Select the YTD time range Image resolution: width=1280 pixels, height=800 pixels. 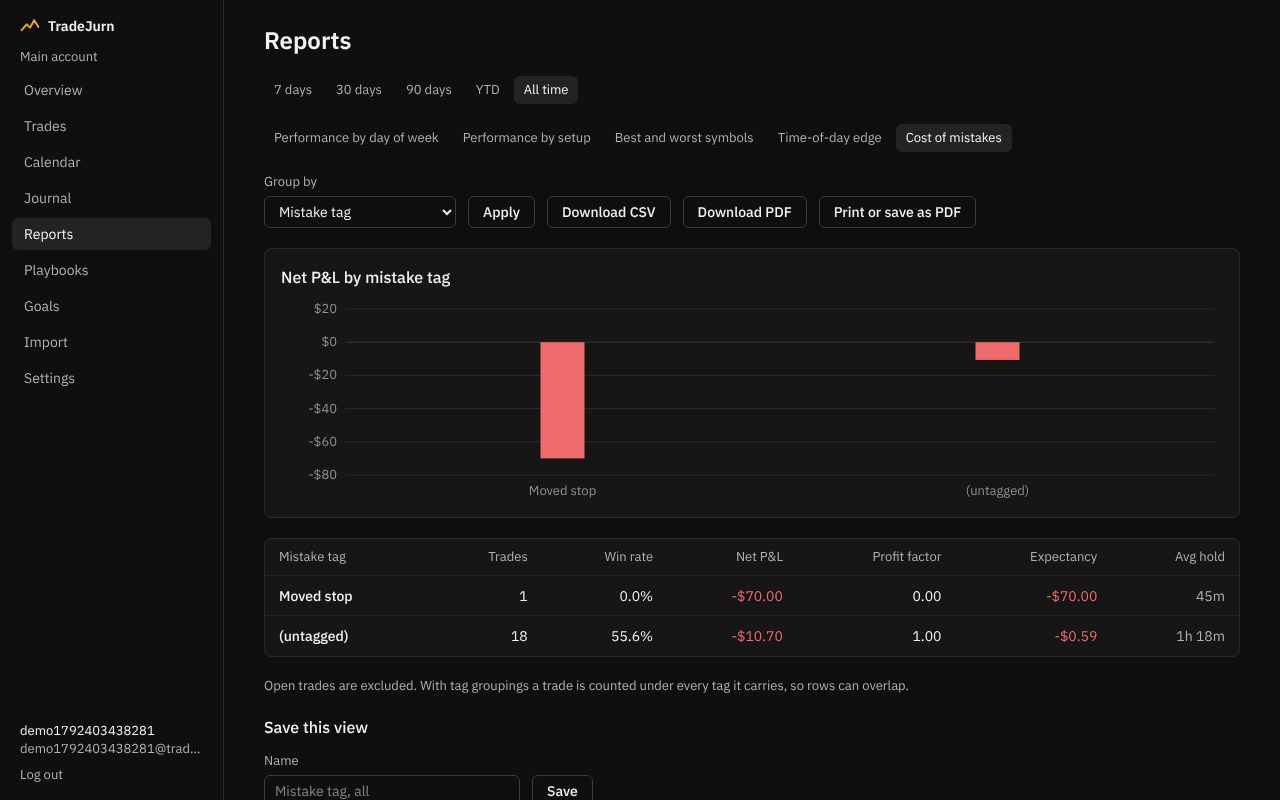point(487,90)
